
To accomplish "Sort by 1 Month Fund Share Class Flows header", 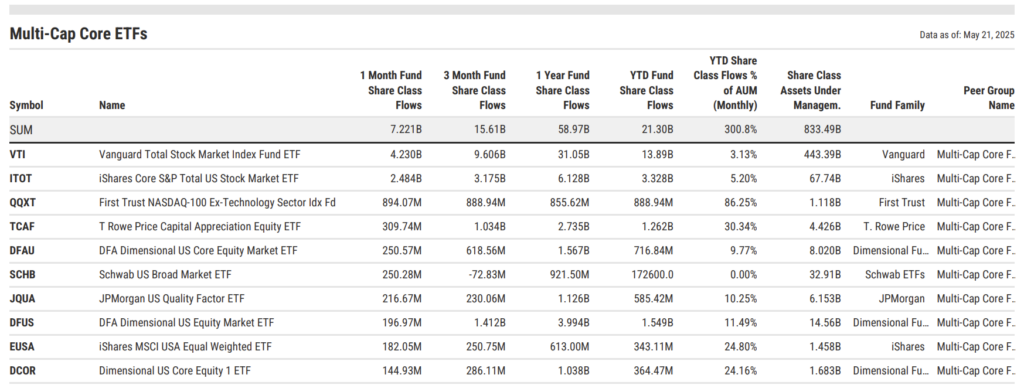I will click(x=391, y=90).
